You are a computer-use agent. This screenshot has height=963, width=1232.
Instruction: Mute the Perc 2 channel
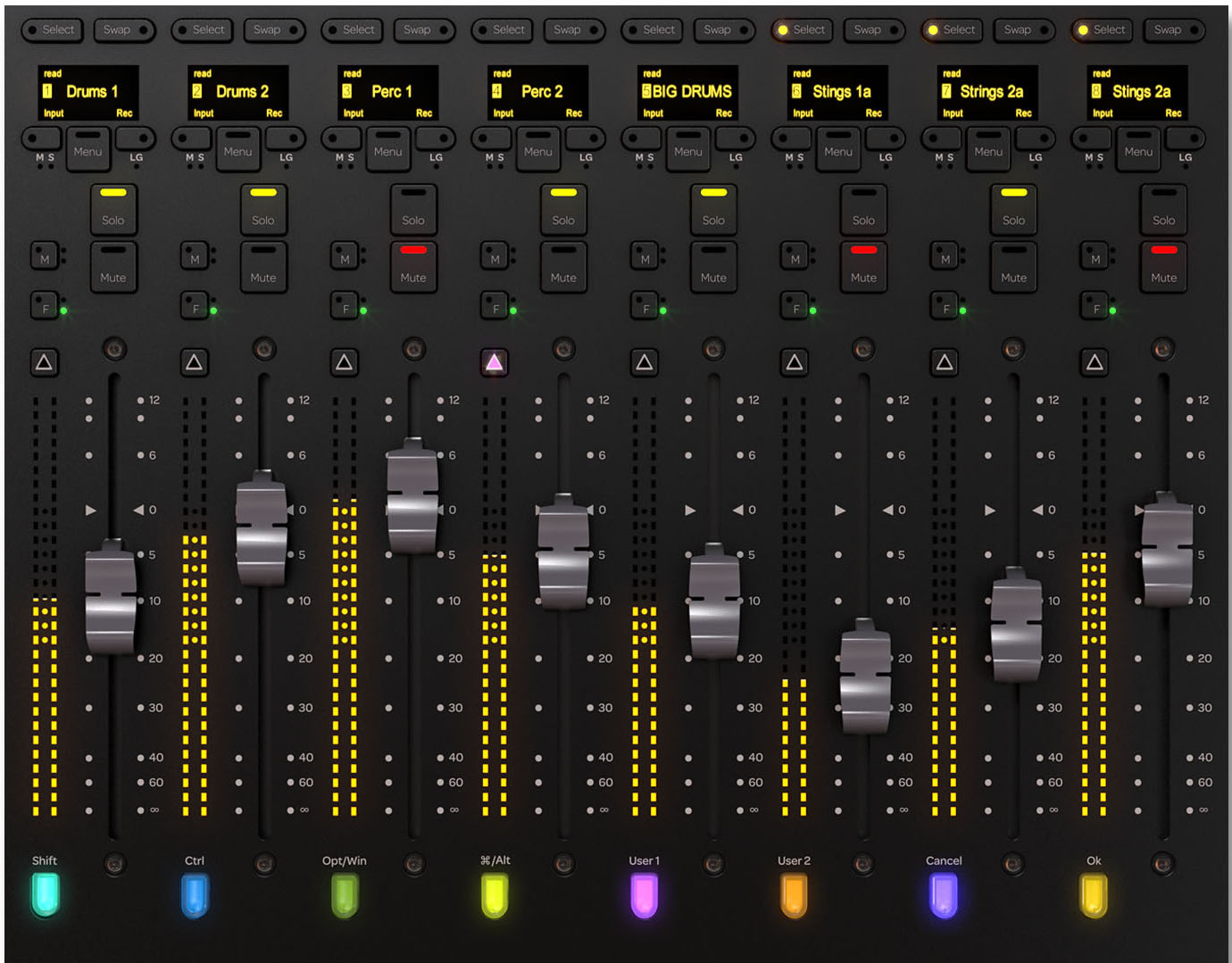(563, 266)
